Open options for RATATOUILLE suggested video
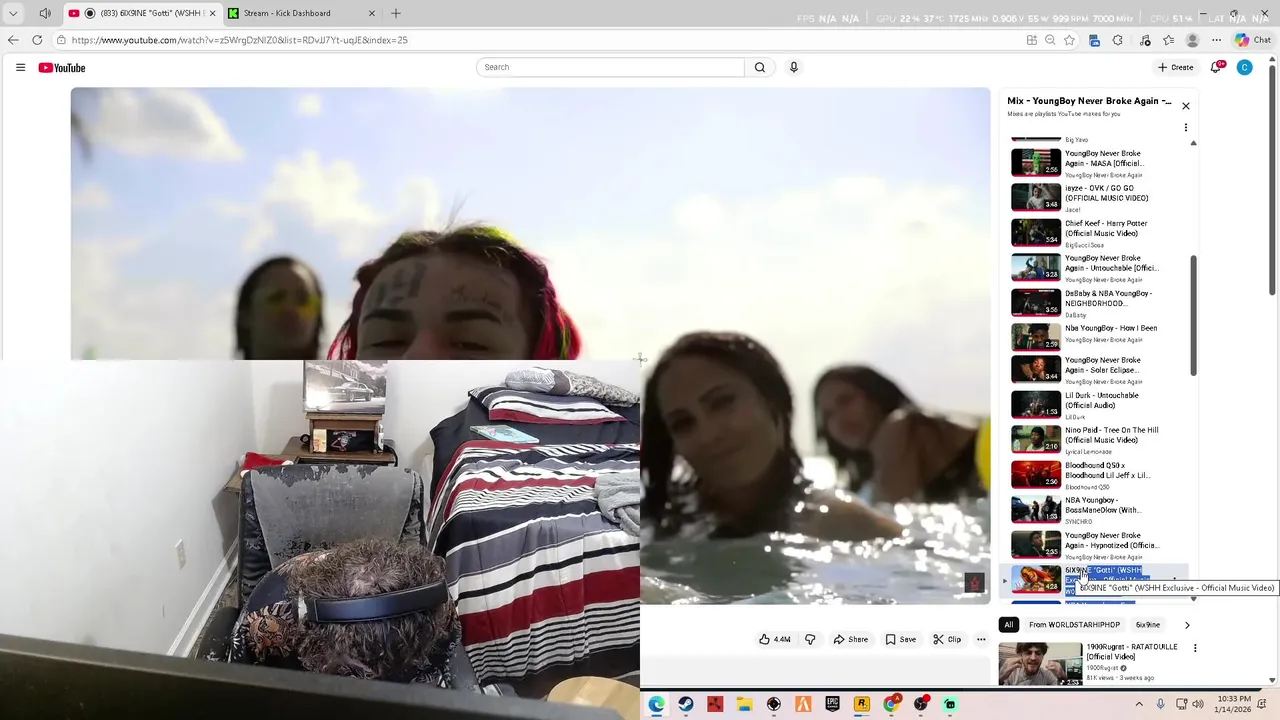 1195,648
